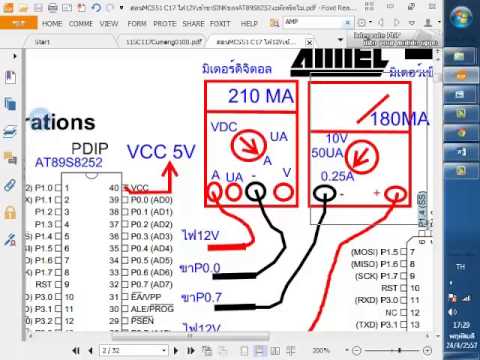Viewport: 480px width, 360px height.
Task: Open the Word icon in the taskbar
Action: (x=461, y=152)
